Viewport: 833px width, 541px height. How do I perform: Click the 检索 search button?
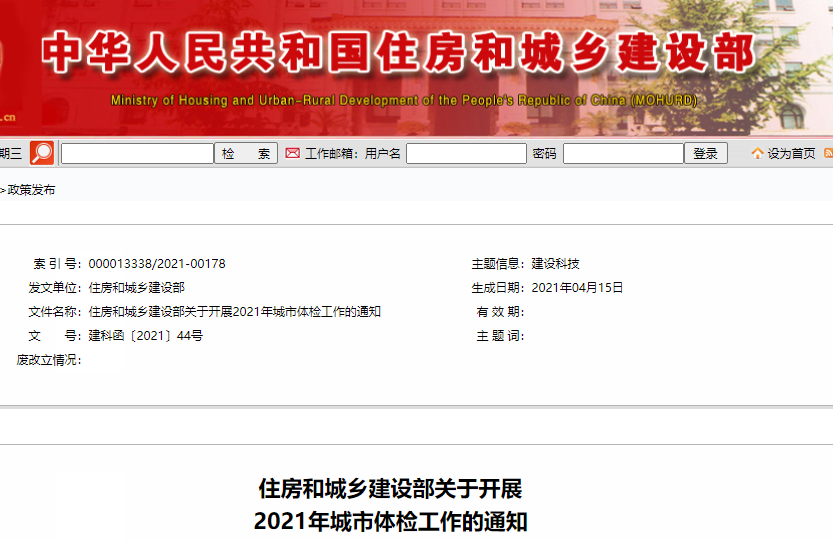(246, 154)
